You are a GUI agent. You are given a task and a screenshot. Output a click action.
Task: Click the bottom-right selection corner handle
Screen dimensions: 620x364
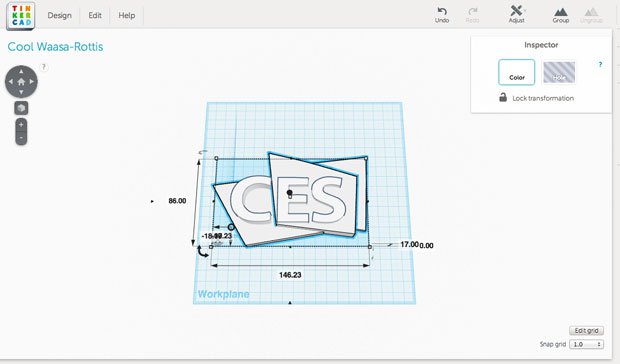[x=370, y=247]
